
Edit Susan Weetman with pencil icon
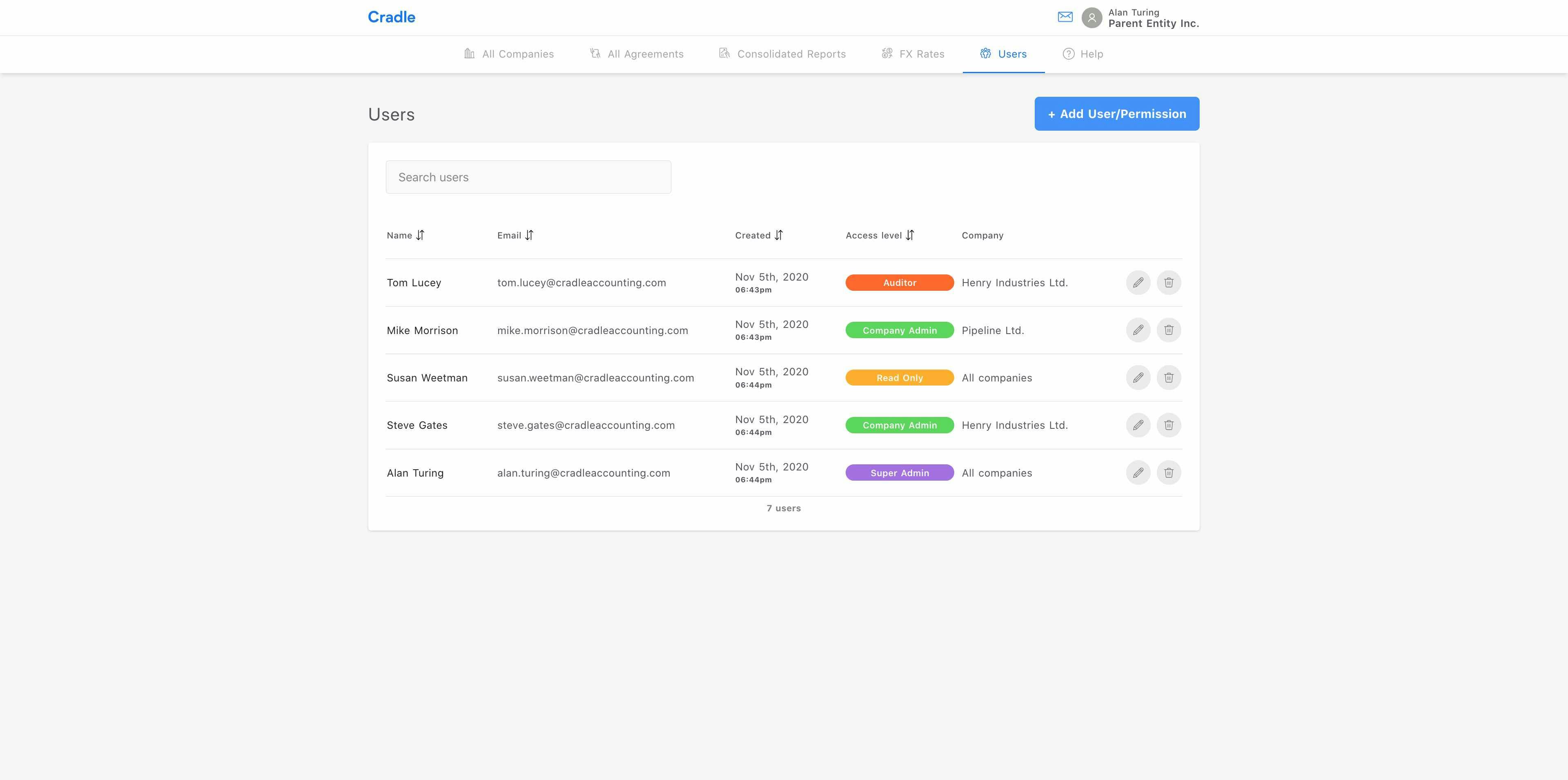point(1138,377)
